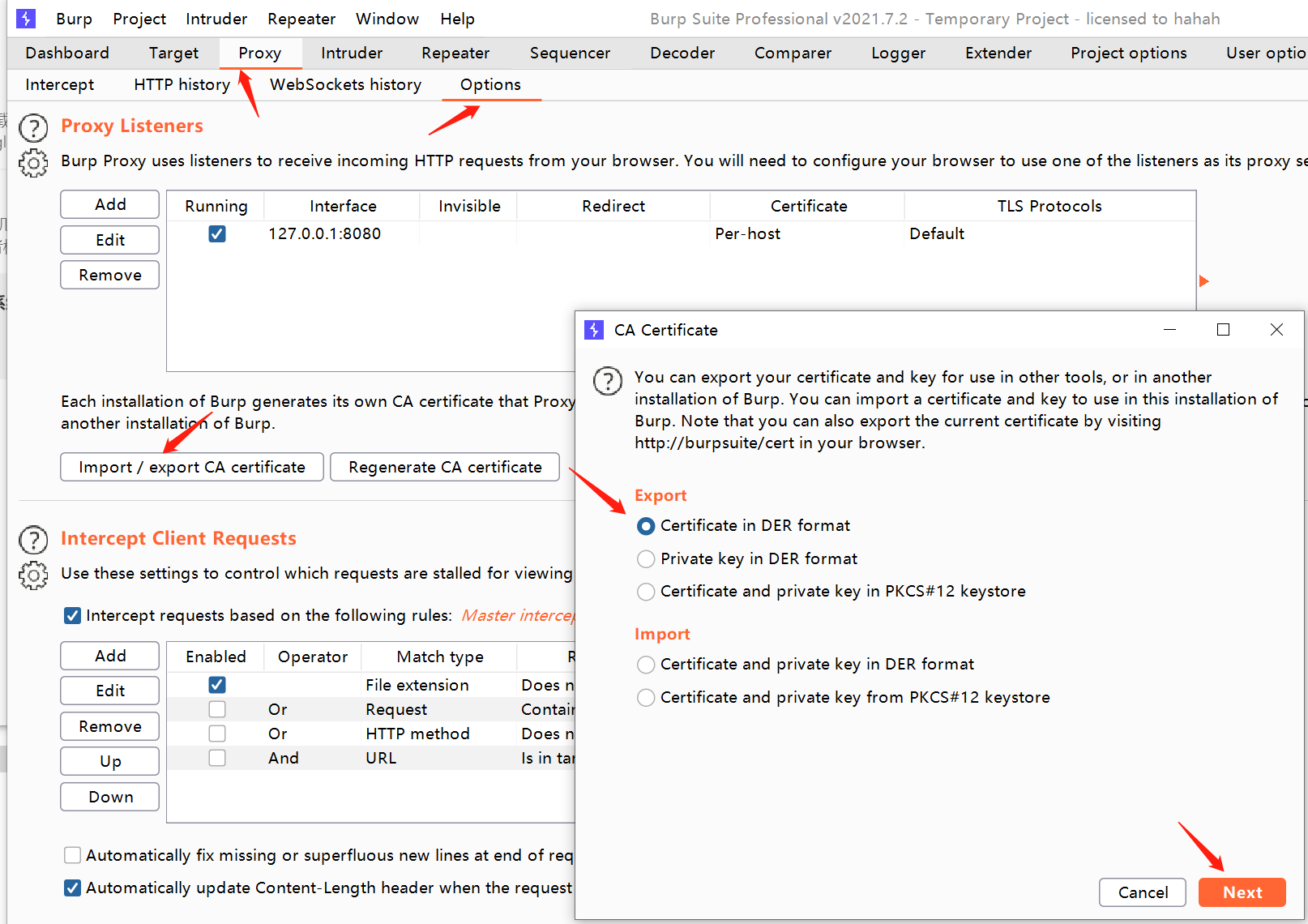Open Proxy Listeners help question-mark icon
This screenshot has width=1308, height=924.
pyautogui.click(x=33, y=128)
